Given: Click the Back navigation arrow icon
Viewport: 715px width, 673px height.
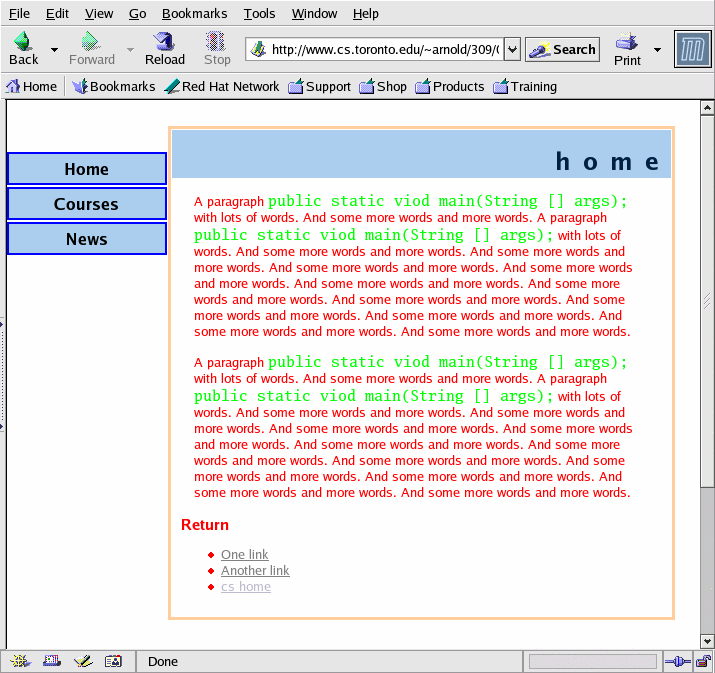Looking at the screenshot, I should (x=23, y=41).
